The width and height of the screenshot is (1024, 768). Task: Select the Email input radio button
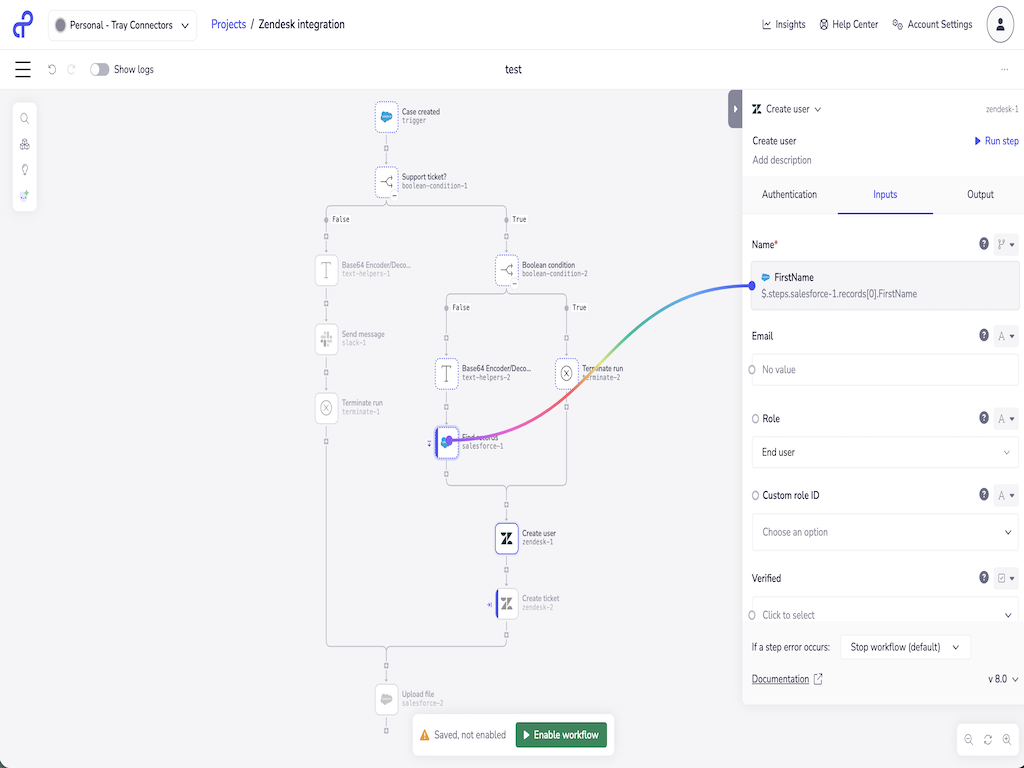click(752, 369)
